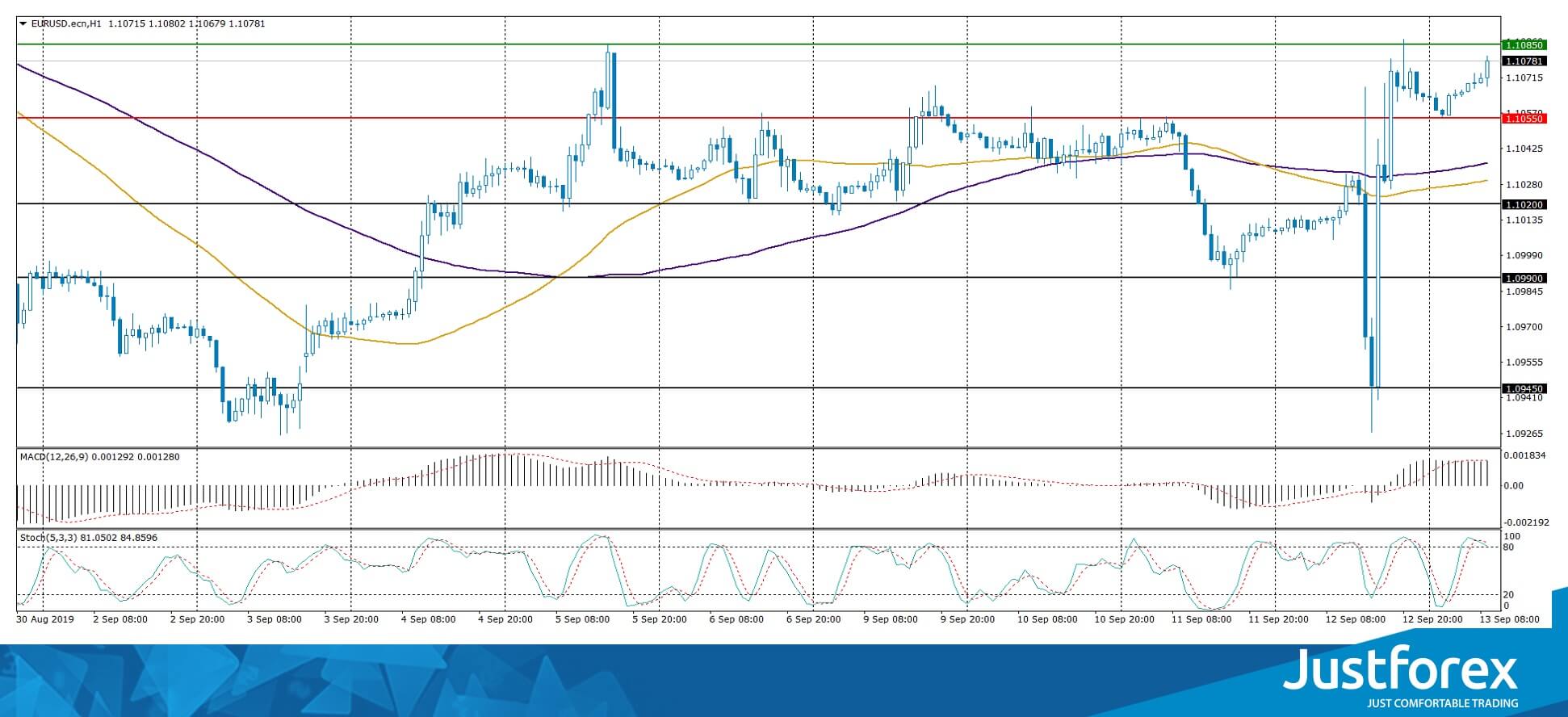Click the 12 Sep 20:00 time axis label
This screenshot has width=1568, height=717.
coord(1433,620)
